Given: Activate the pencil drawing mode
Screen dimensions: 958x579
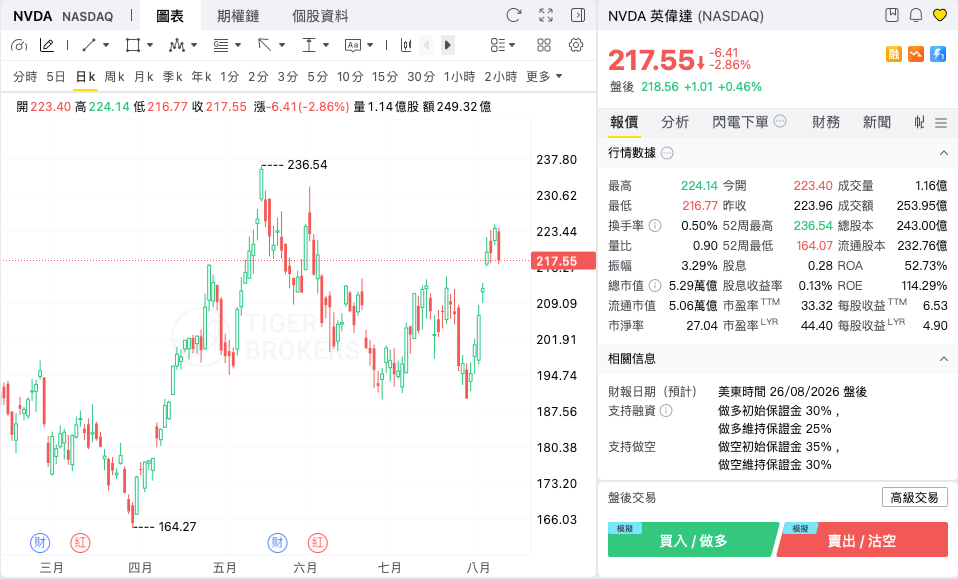Looking at the screenshot, I should tap(46, 45).
